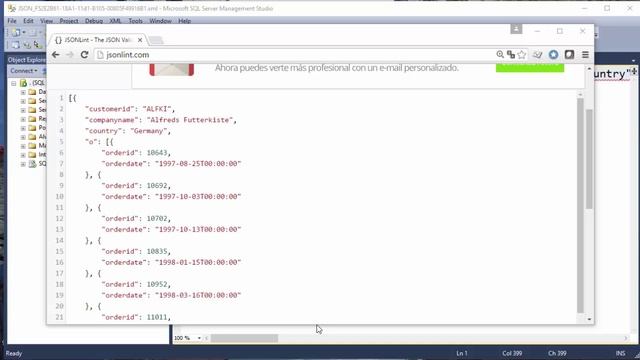Click the Ready status text in SSMS
Screen dimensions: 640x360
14,353
